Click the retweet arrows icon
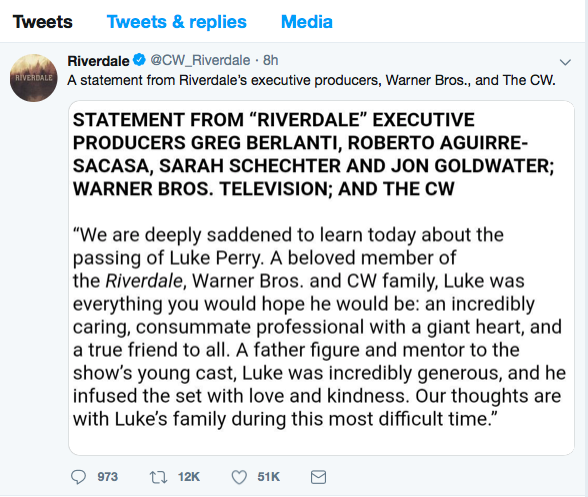588x497 pixels. coord(158,477)
